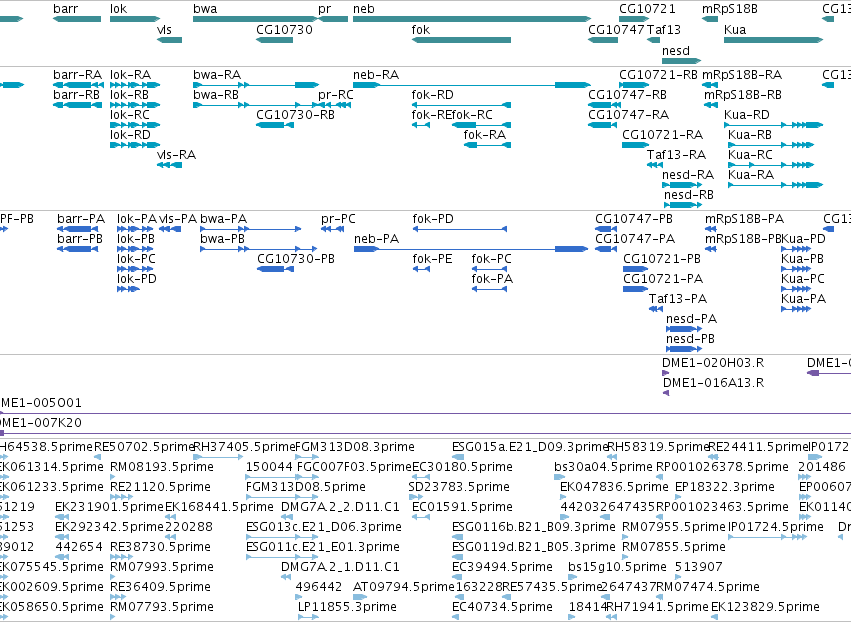The width and height of the screenshot is (851, 622).
Task: Open the CG10721-PA protein feature
Action: [x=635, y=289]
